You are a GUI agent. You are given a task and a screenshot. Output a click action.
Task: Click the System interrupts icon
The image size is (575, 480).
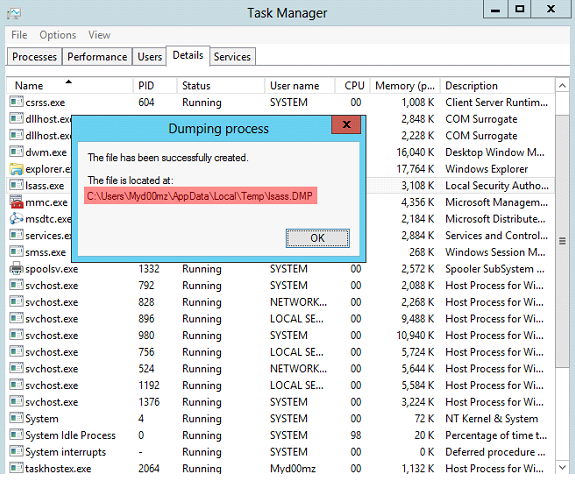17,451
